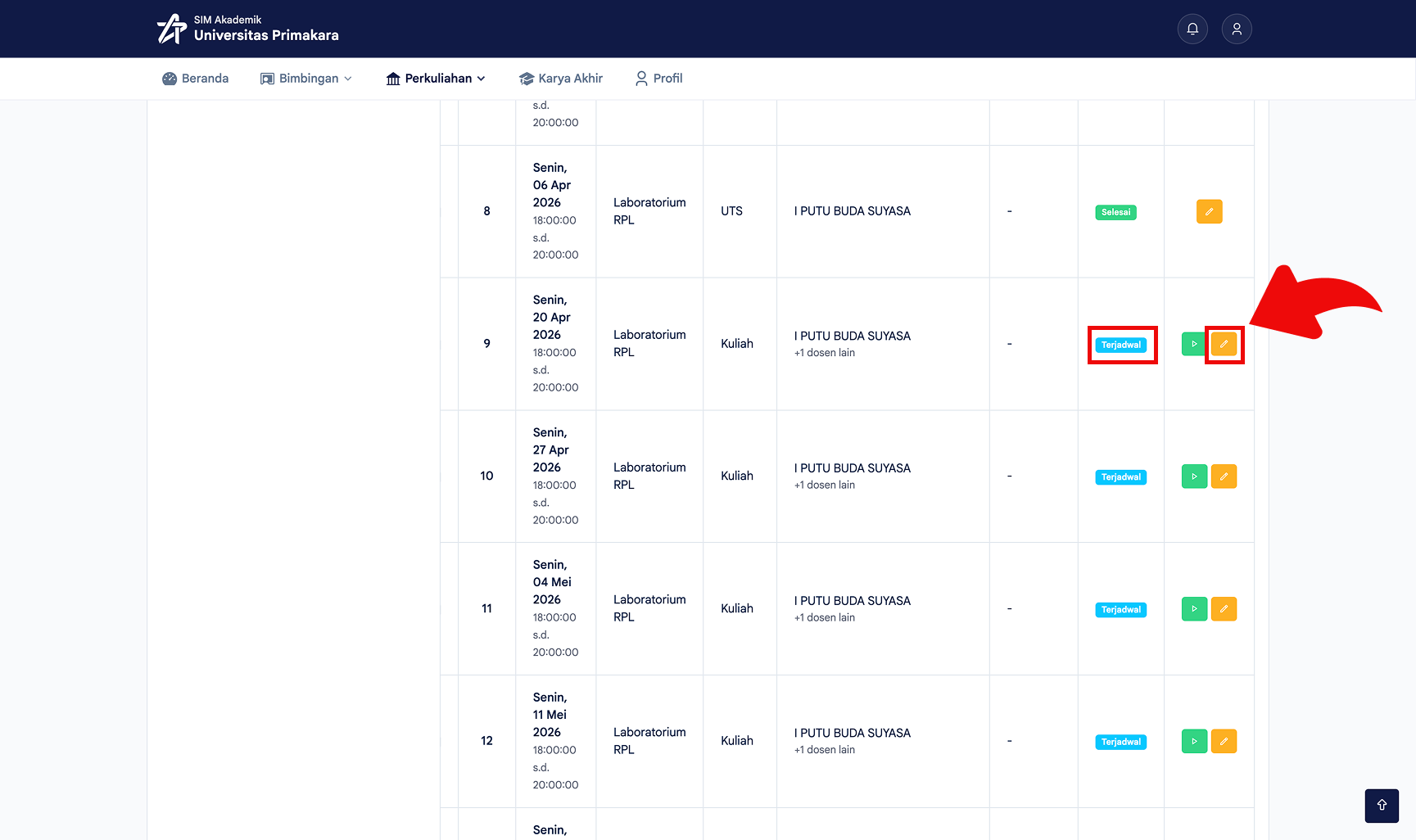Click meeting number 11 cell
This screenshot has height=840, width=1416.
[x=486, y=609]
